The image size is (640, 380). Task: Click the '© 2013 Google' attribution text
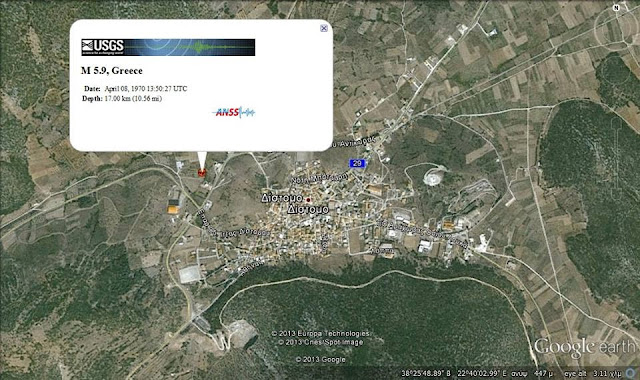[x=320, y=360]
